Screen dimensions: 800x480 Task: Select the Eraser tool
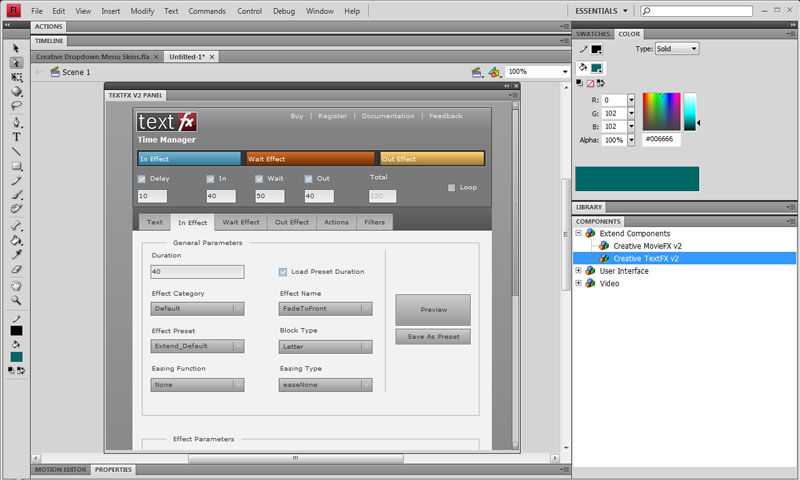pyautogui.click(x=16, y=269)
